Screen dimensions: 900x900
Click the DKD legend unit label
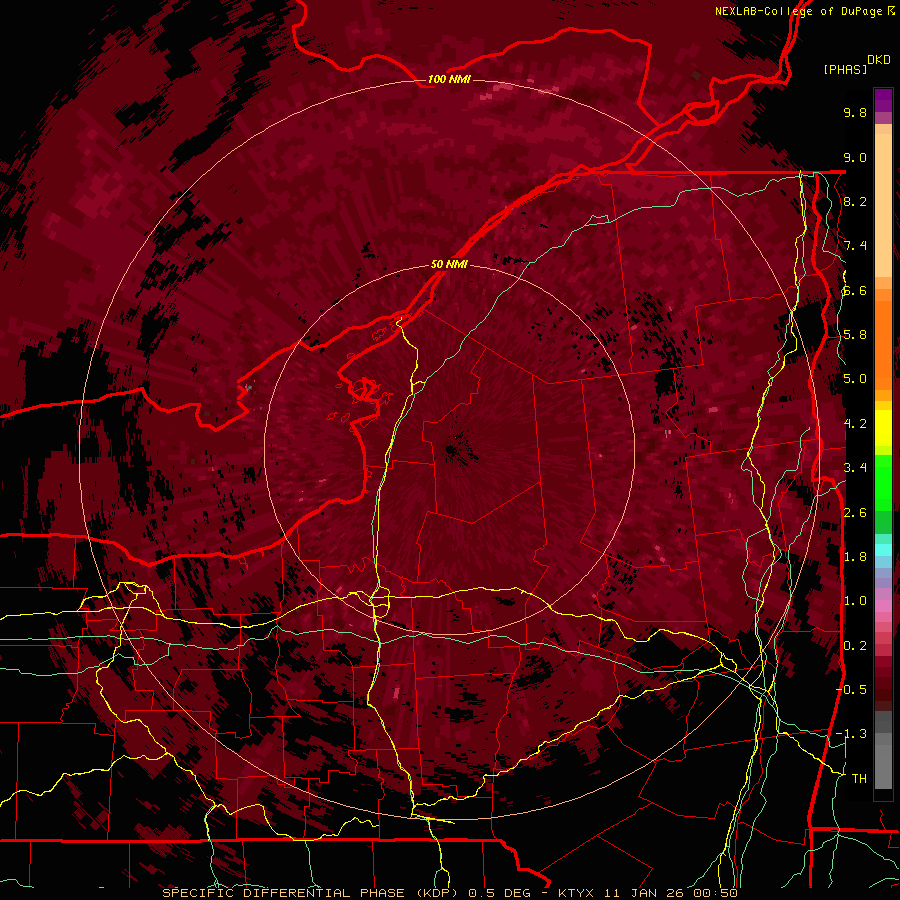pos(879,60)
